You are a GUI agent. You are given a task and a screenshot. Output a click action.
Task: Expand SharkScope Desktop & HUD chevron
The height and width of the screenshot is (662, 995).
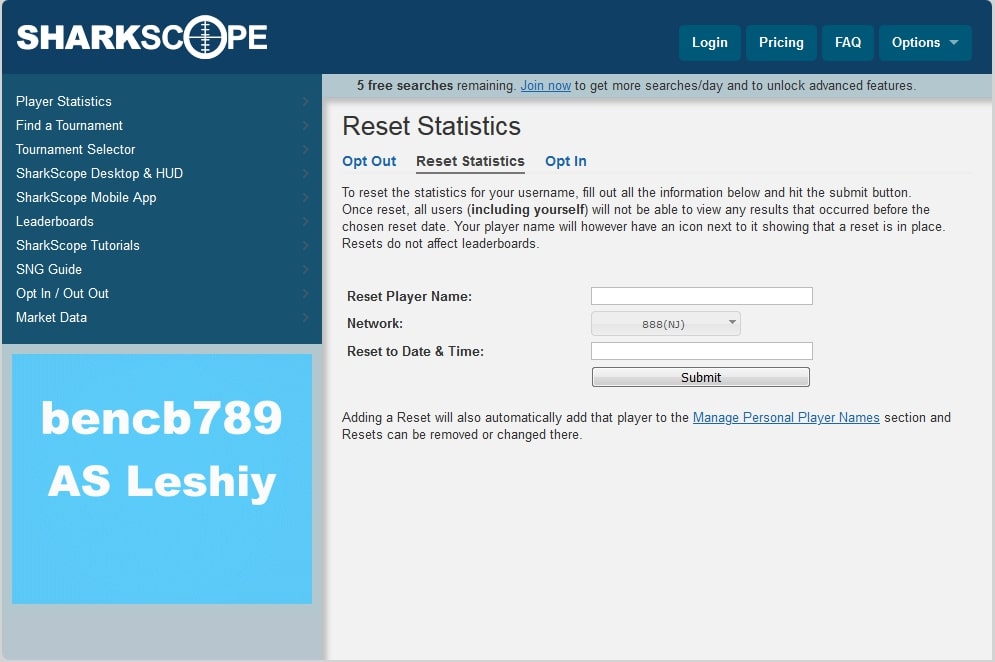point(305,174)
